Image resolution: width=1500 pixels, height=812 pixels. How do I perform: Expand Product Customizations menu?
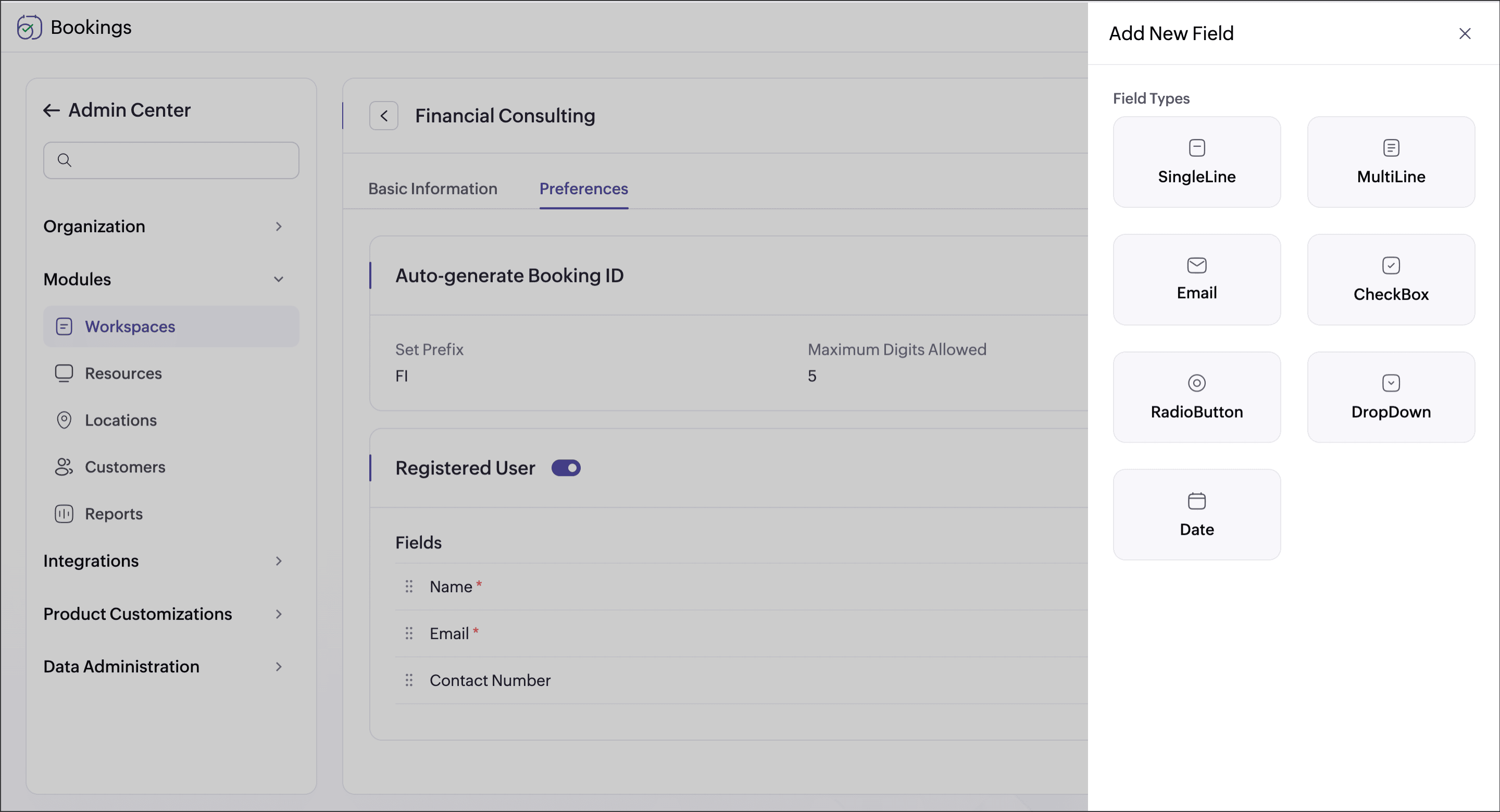click(x=278, y=614)
